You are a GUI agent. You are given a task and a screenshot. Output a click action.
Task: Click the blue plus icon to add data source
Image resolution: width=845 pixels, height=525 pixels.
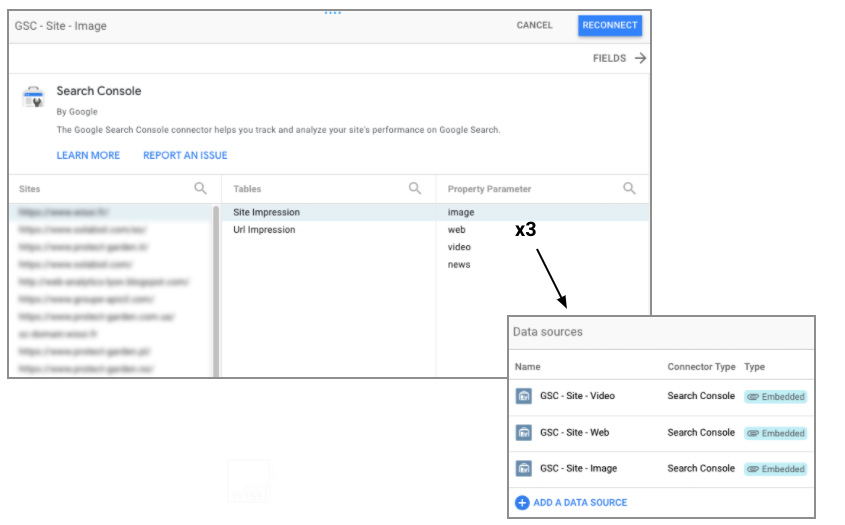[522, 502]
